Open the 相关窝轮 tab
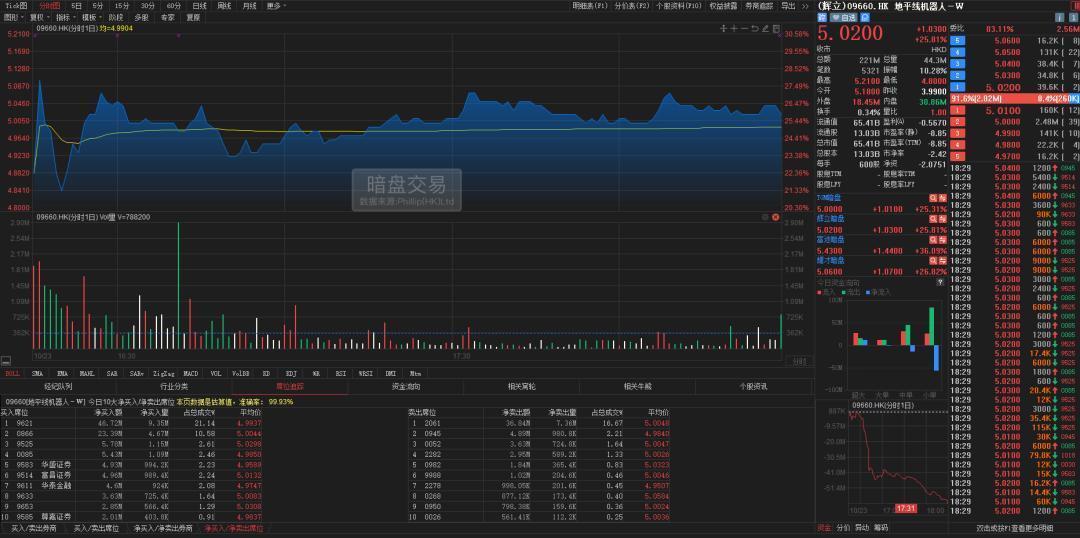Screen dimensions: 1080x538 point(521,386)
